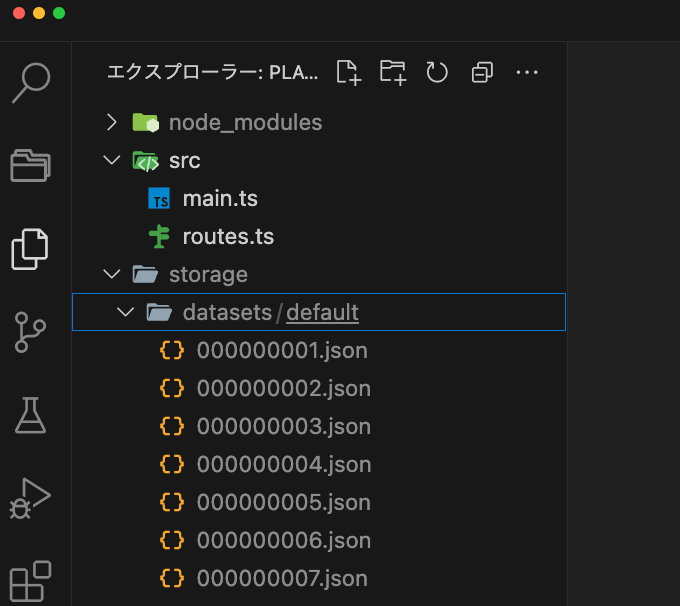Open the 000000004.json file

tap(283, 464)
